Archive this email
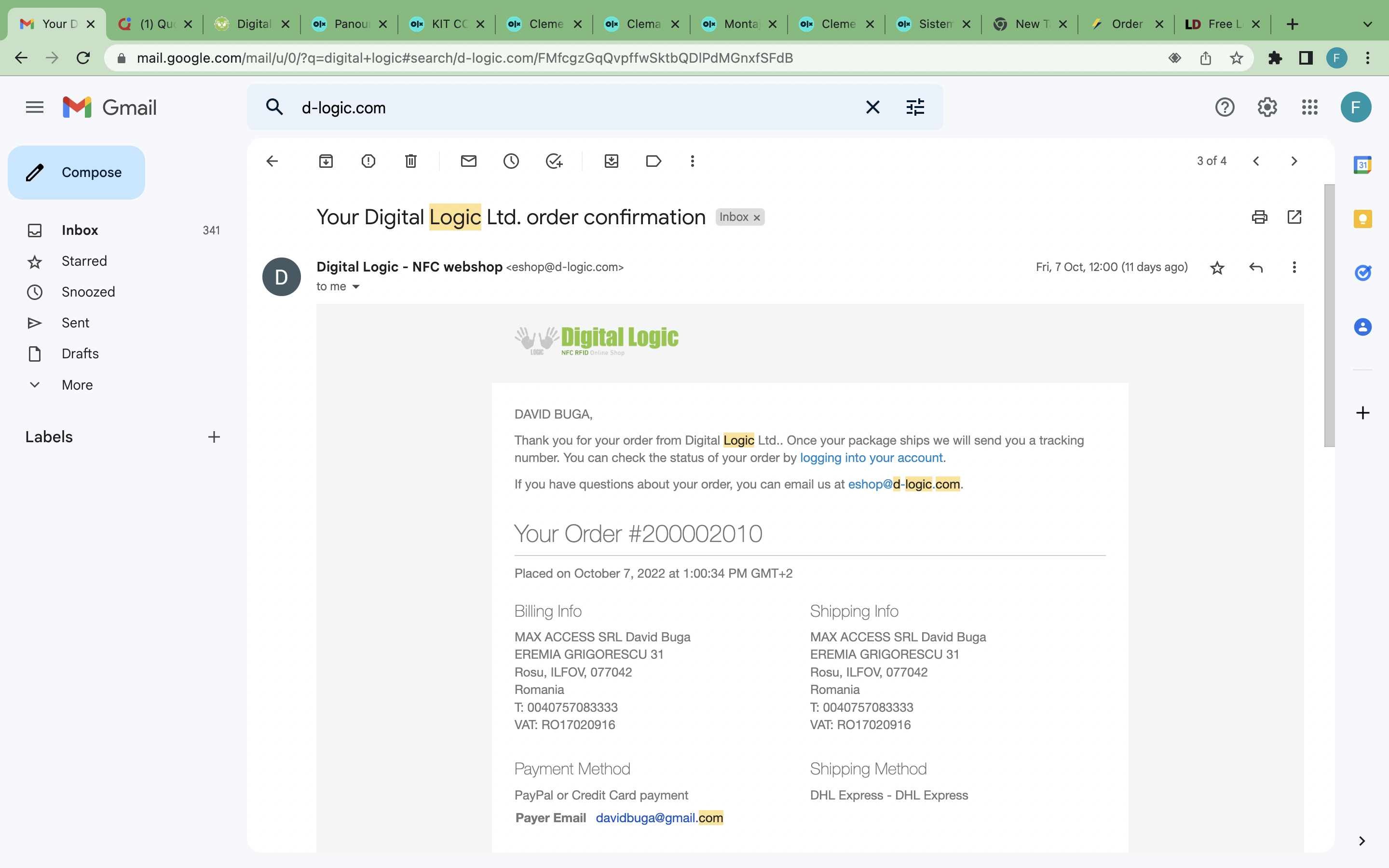The height and width of the screenshot is (868, 1389). click(326, 162)
